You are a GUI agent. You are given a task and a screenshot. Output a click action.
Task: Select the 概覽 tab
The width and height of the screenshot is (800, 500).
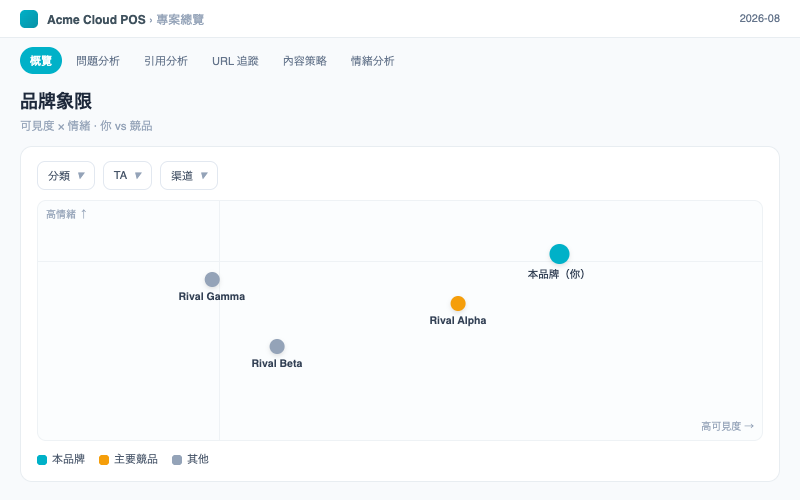tap(41, 61)
